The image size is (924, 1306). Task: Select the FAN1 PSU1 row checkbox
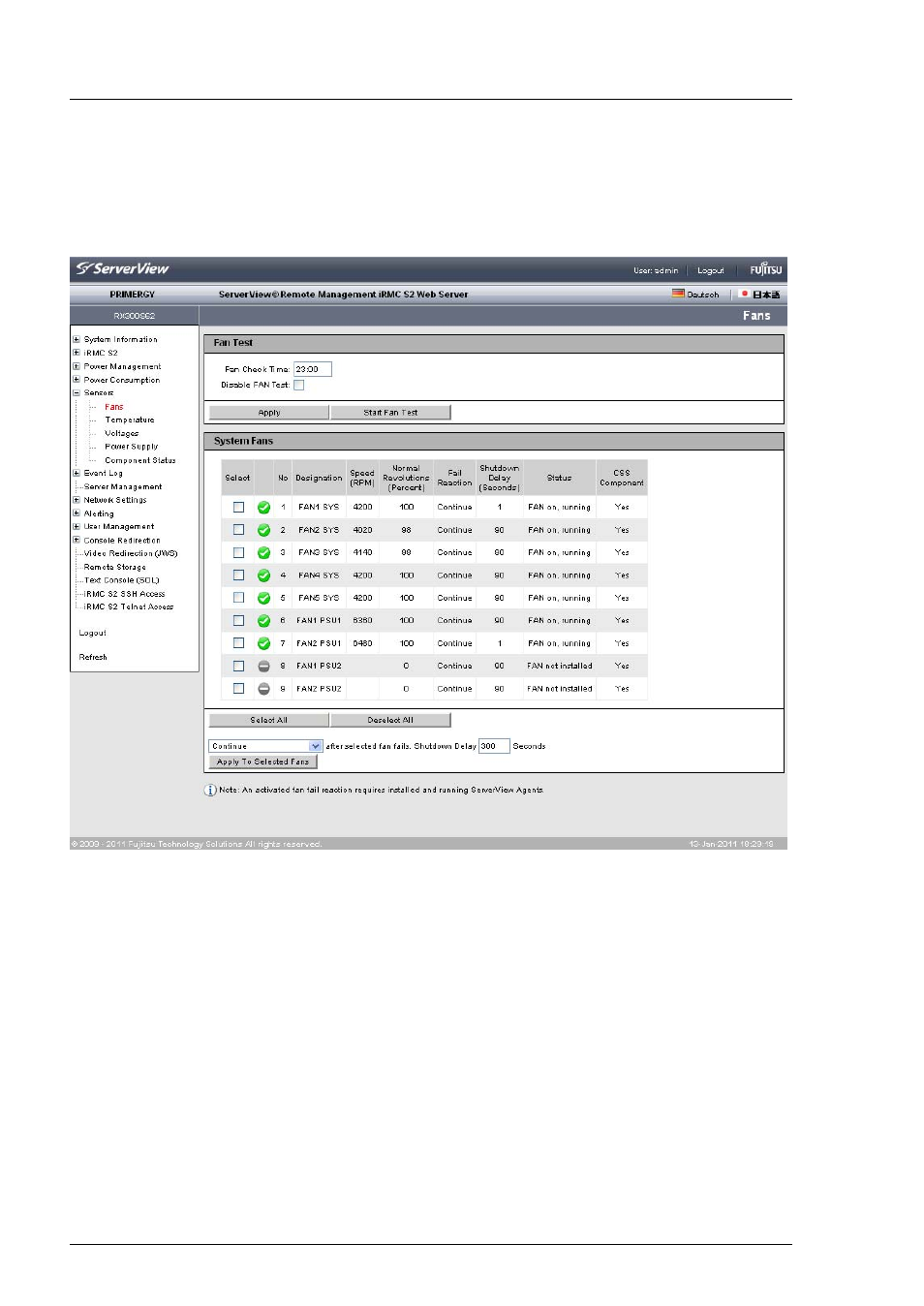(238, 621)
